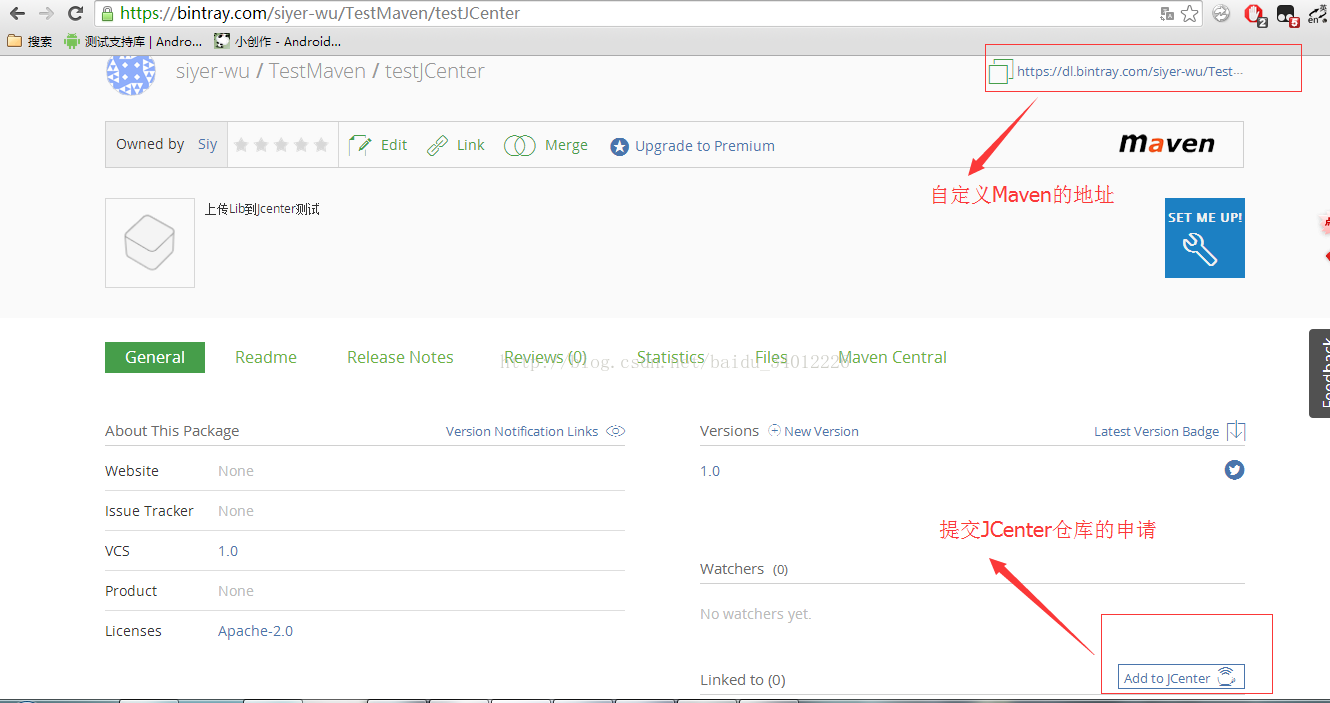Click the SET ME UP! wrench button

tap(1205, 238)
